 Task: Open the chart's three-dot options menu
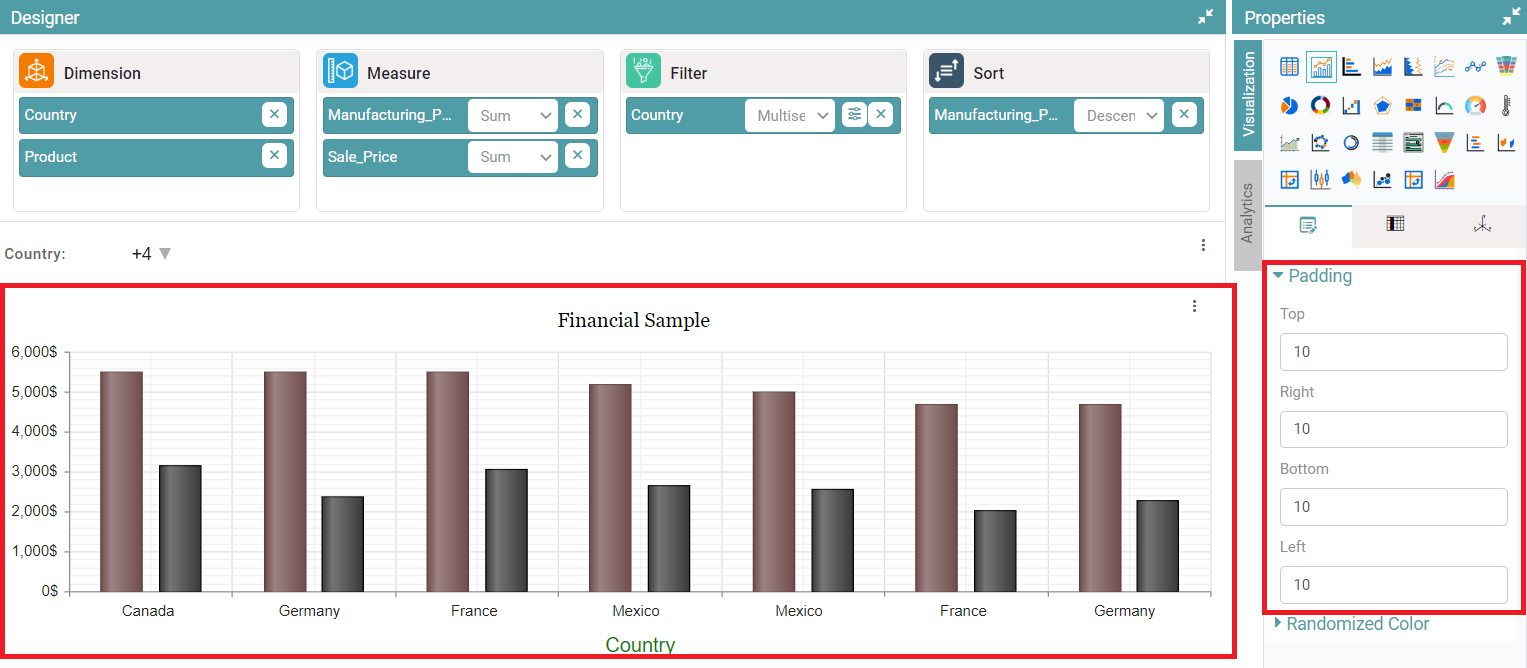1194,307
